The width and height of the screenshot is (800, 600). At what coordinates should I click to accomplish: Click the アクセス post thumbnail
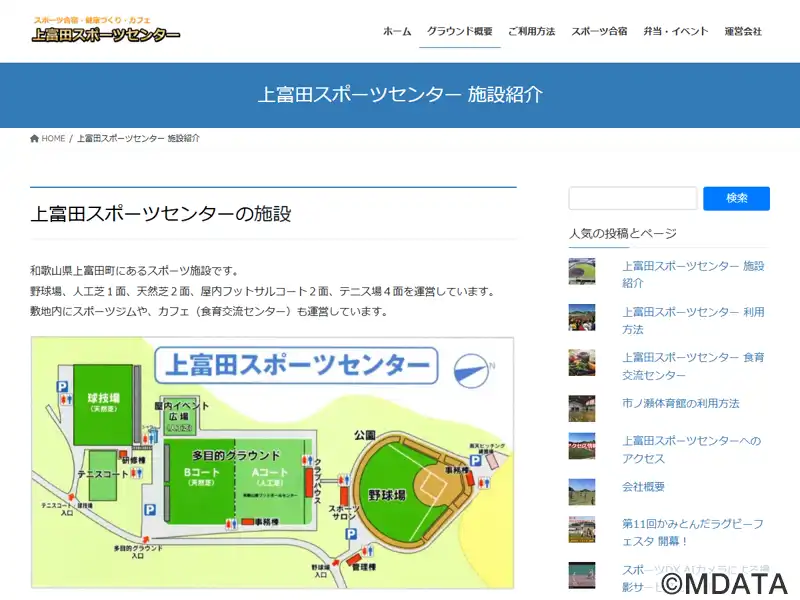point(582,446)
